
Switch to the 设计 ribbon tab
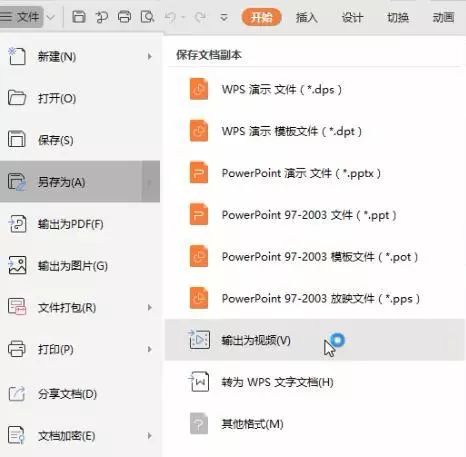pyautogui.click(x=352, y=17)
